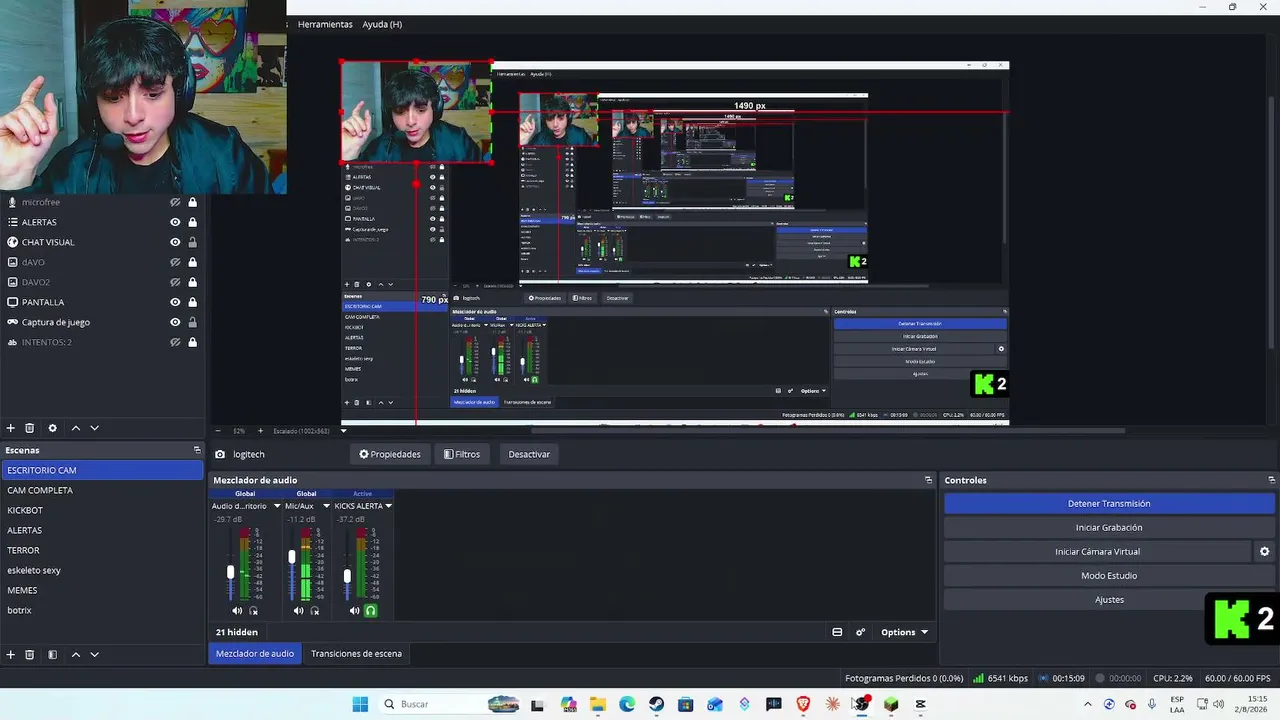The height and width of the screenshot is (720, 1280).
Task: Open Mic/Aux channel menu arrow
Action: point(326,506)
